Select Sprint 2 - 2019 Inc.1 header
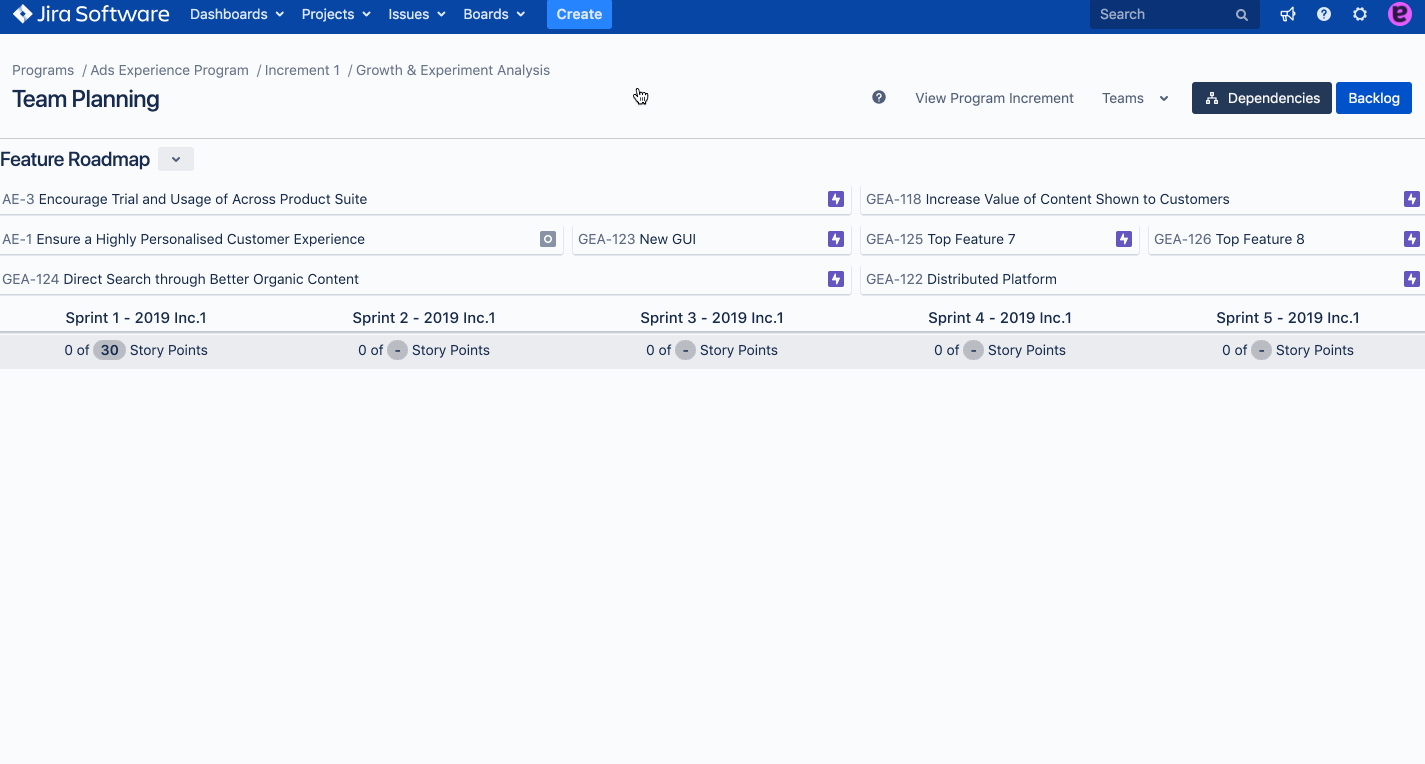 point(424,318)
